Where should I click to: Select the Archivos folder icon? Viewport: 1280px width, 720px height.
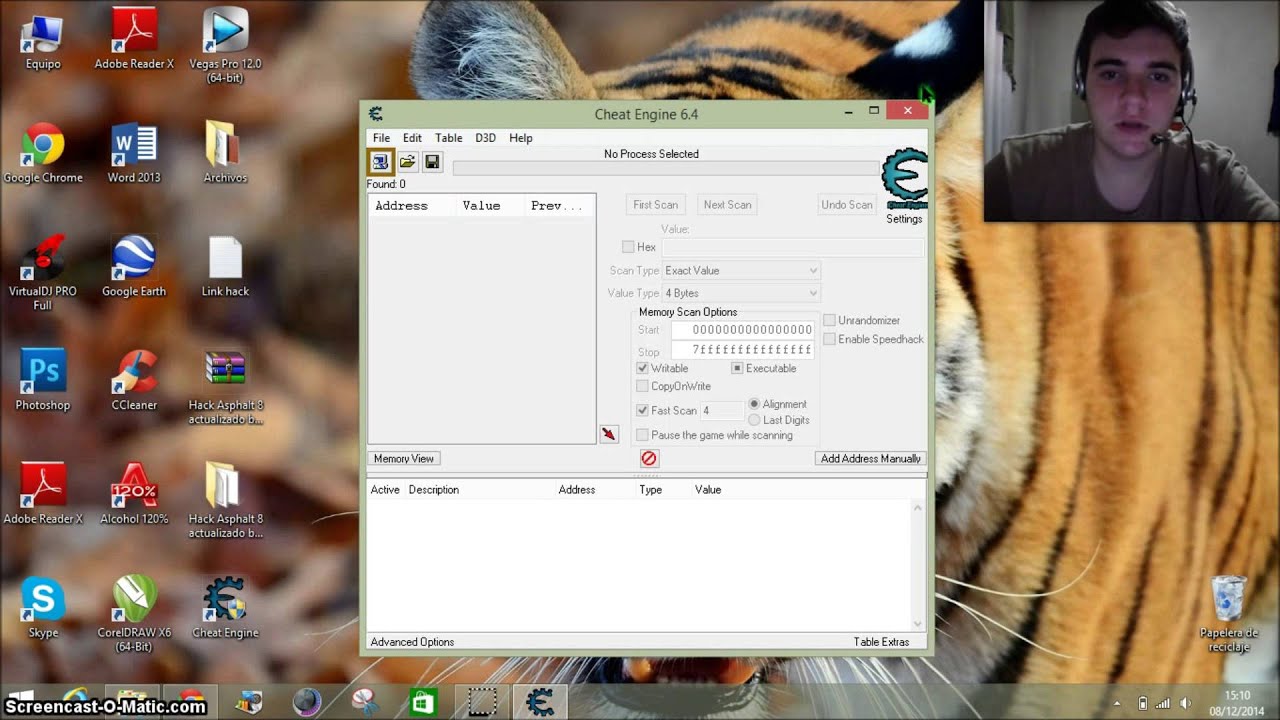225,155
